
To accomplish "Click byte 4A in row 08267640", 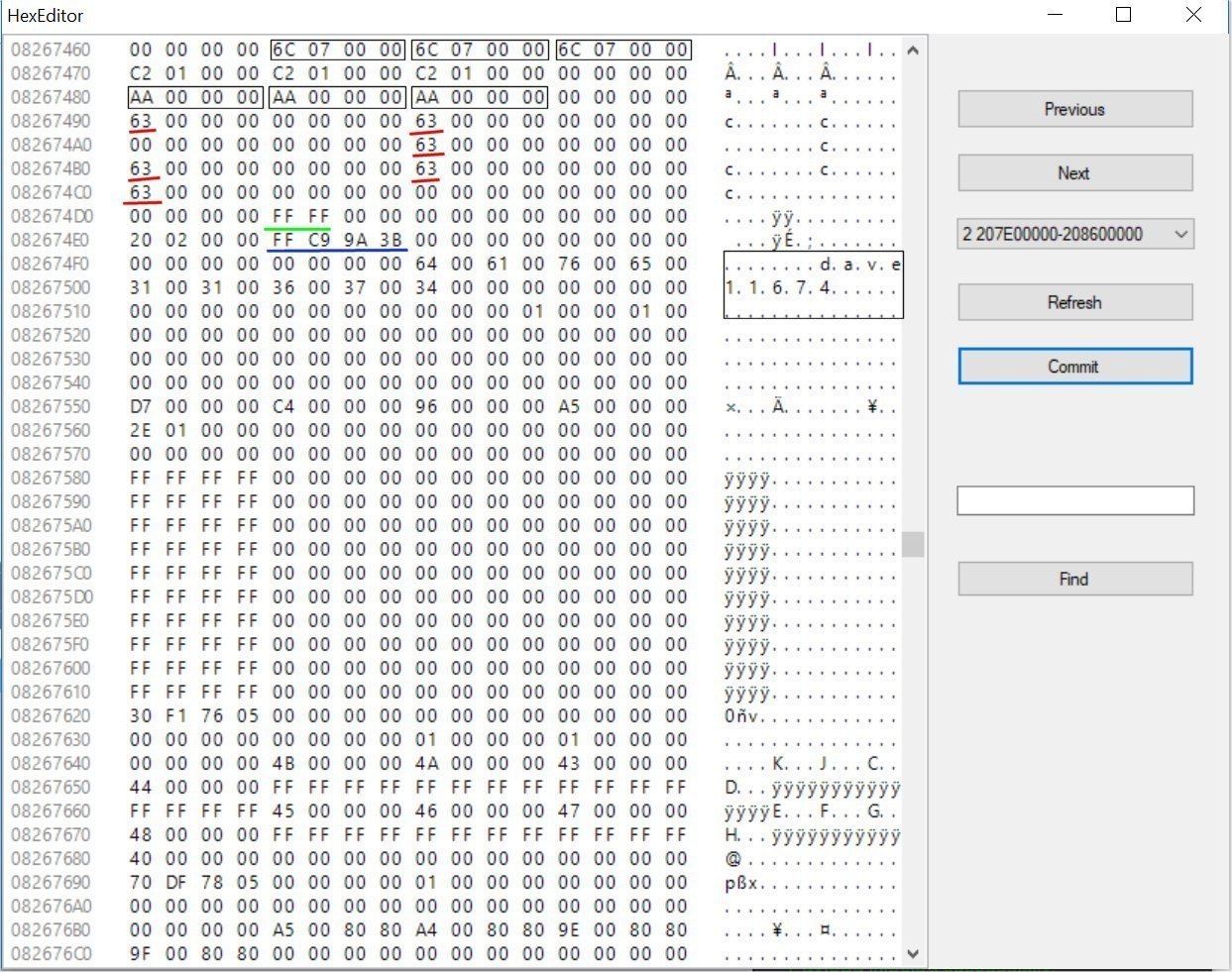I will coord(426,763).
